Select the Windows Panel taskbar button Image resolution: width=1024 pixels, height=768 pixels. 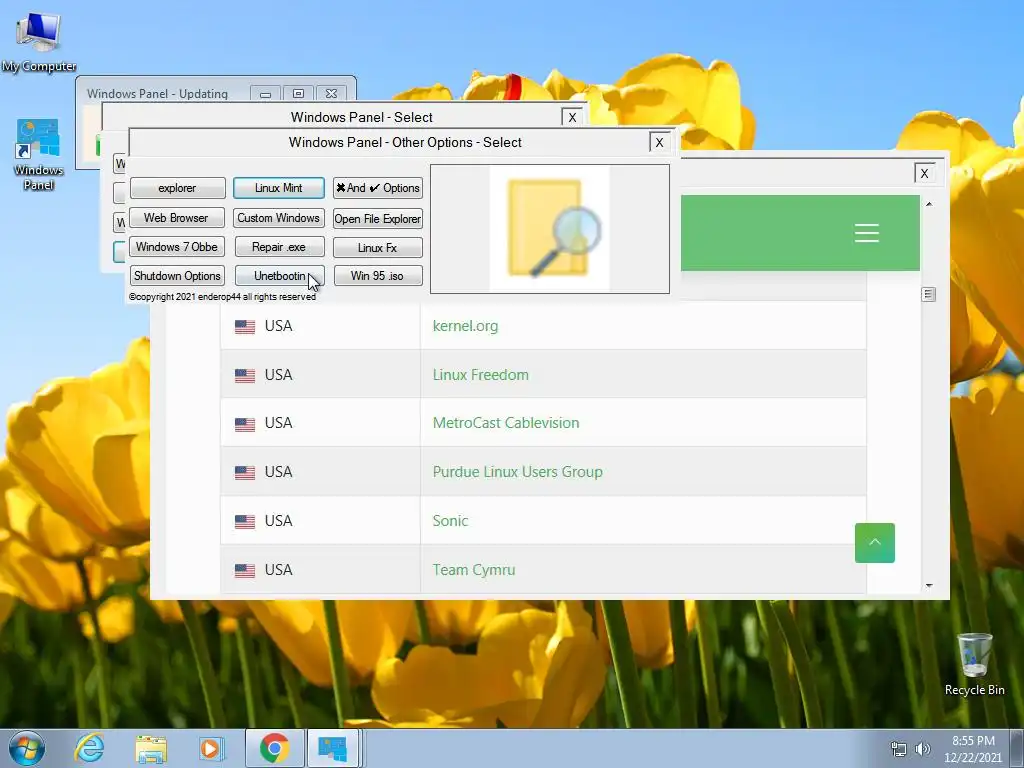(333, 748)
